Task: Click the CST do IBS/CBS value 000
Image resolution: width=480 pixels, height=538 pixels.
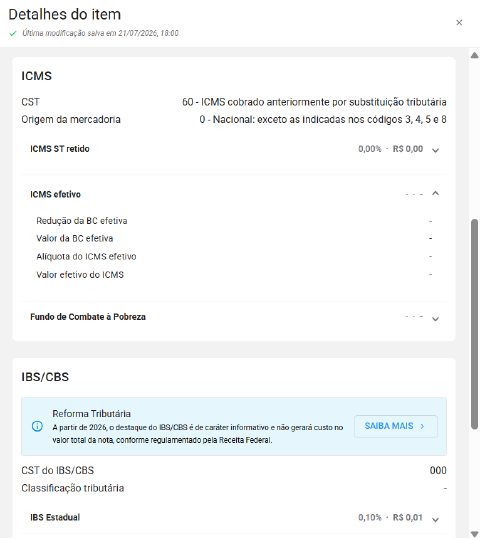Action: 438,470
